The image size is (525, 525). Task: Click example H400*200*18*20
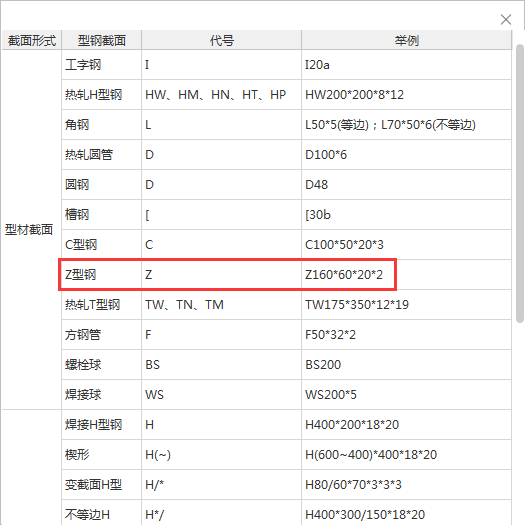point(352,425)
